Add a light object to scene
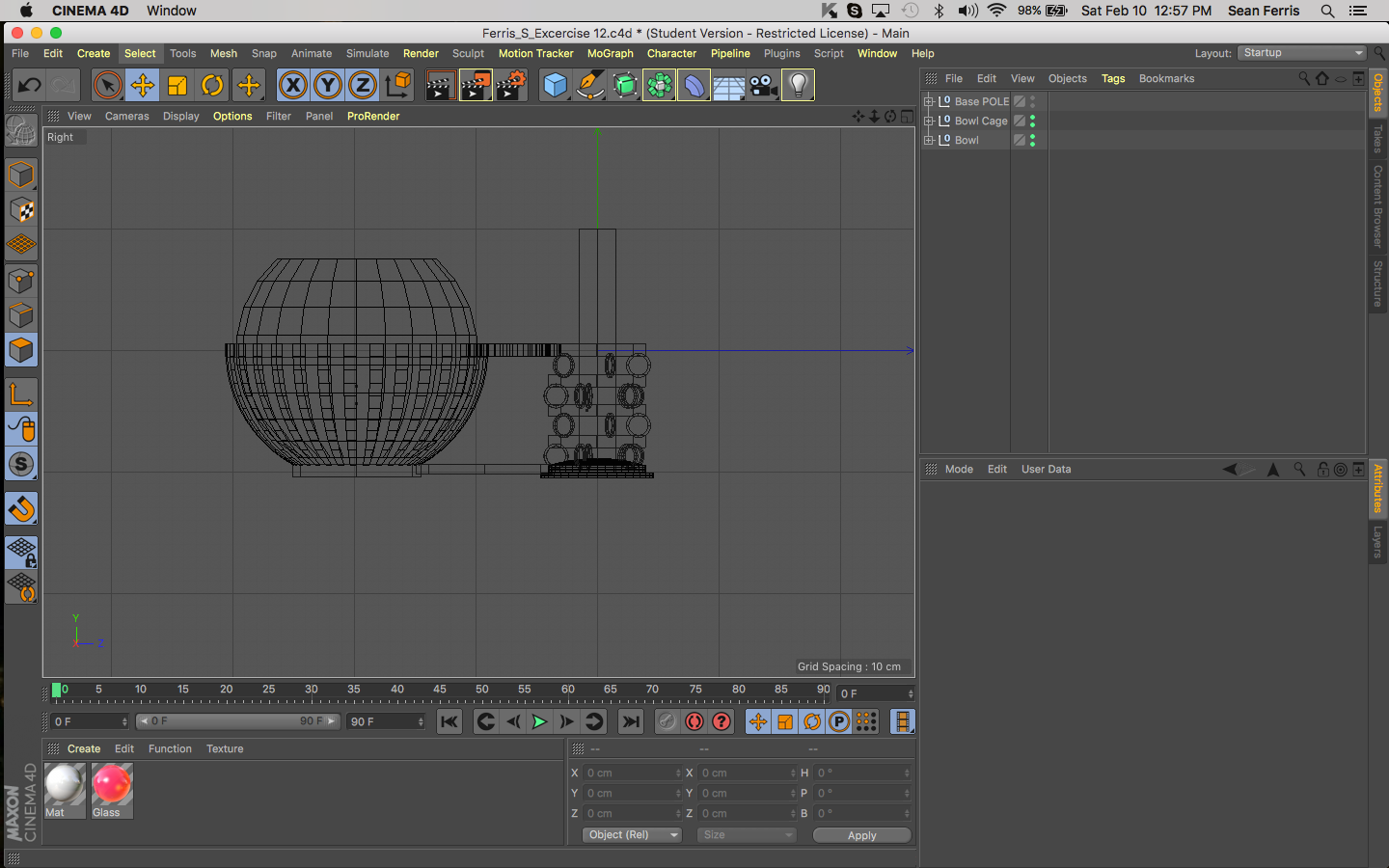The height and width of the screenshot is (868, 1389). click(798, 86)
